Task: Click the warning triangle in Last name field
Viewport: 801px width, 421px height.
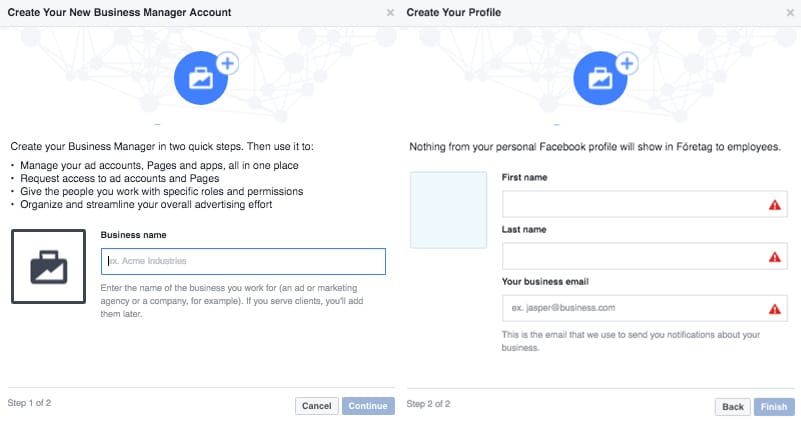Action: point(774,257)
